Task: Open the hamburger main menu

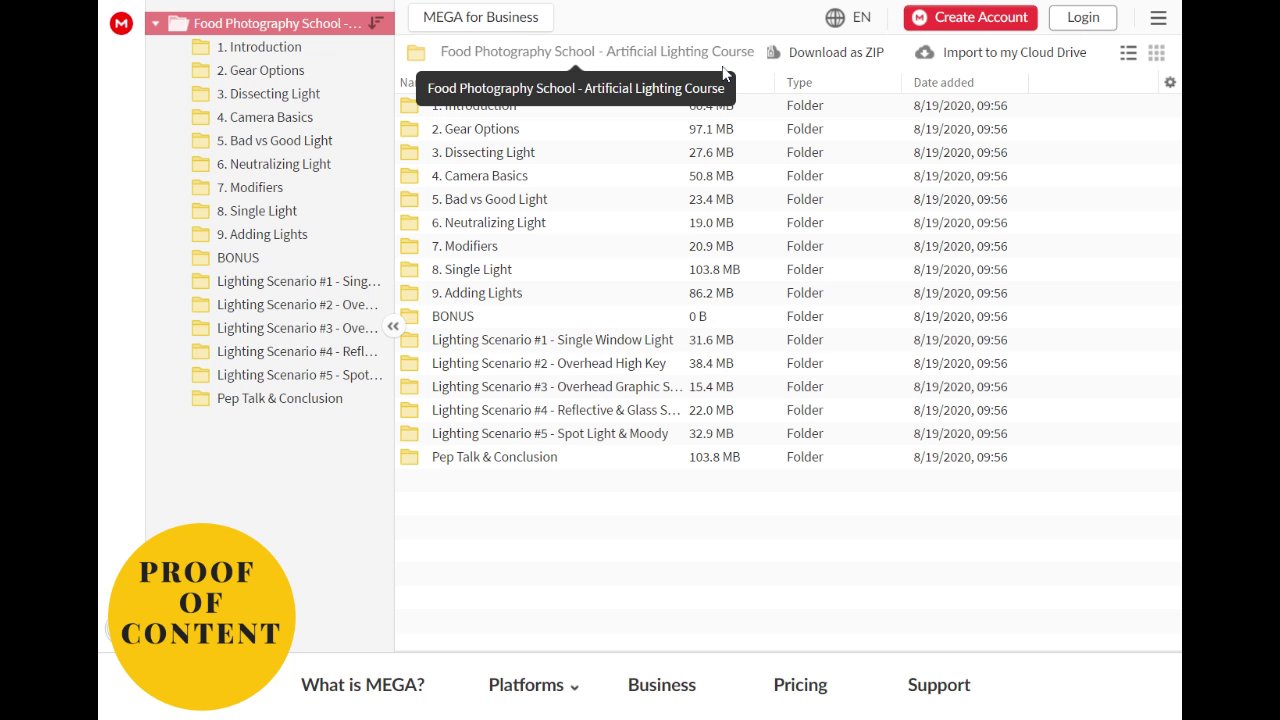Action: 1158,18
